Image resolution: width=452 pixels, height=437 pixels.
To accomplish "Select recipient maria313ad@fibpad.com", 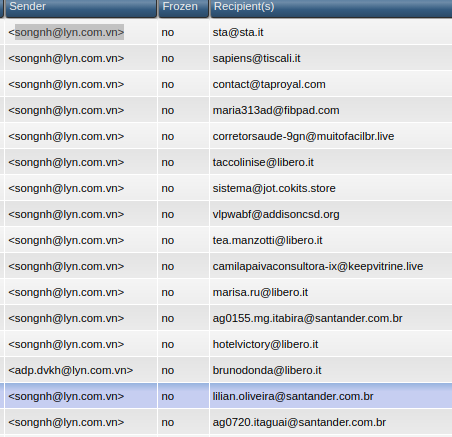I will coord(276,110).
